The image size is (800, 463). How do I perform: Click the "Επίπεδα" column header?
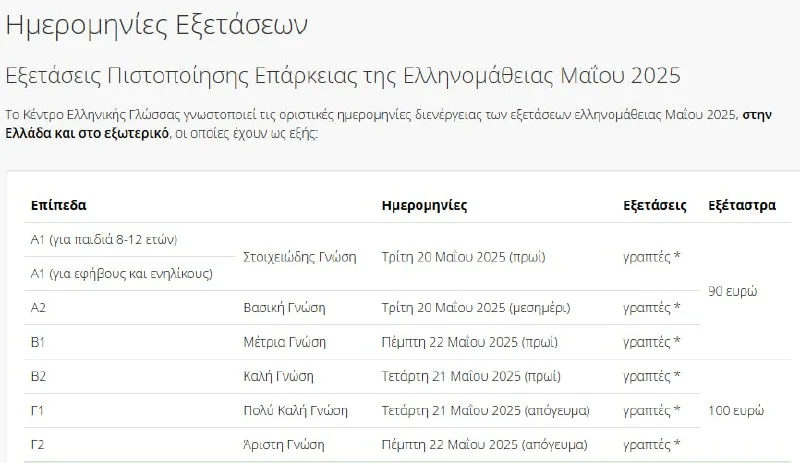[59, 205]
